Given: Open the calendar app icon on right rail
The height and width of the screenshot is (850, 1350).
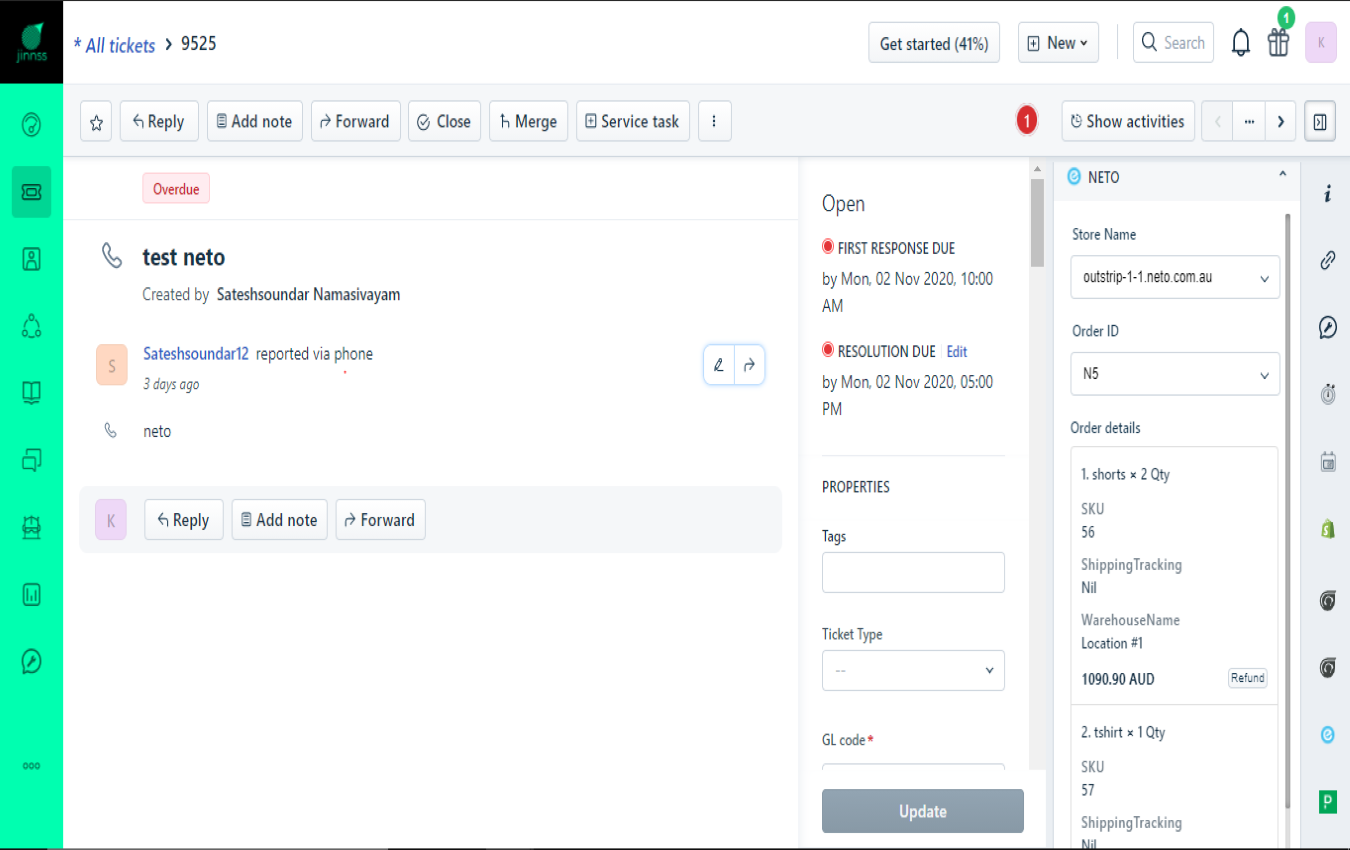Looking at the screenshot, I should (1327, 461).
